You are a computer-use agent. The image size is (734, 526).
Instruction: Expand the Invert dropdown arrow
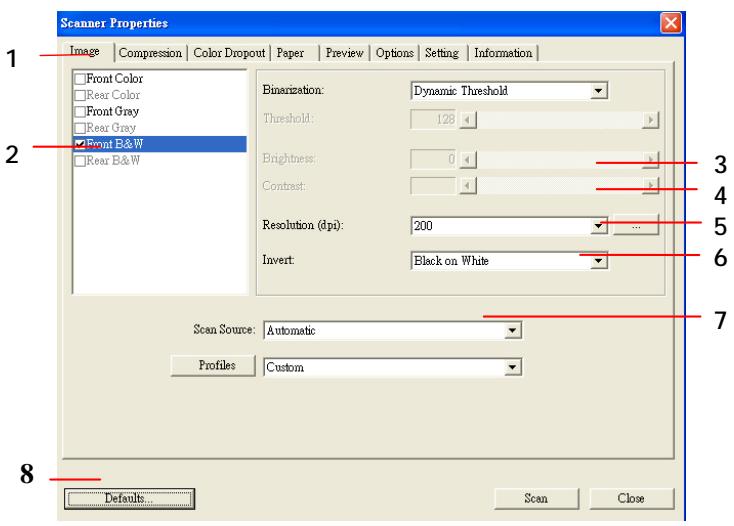tap(598, 261)
